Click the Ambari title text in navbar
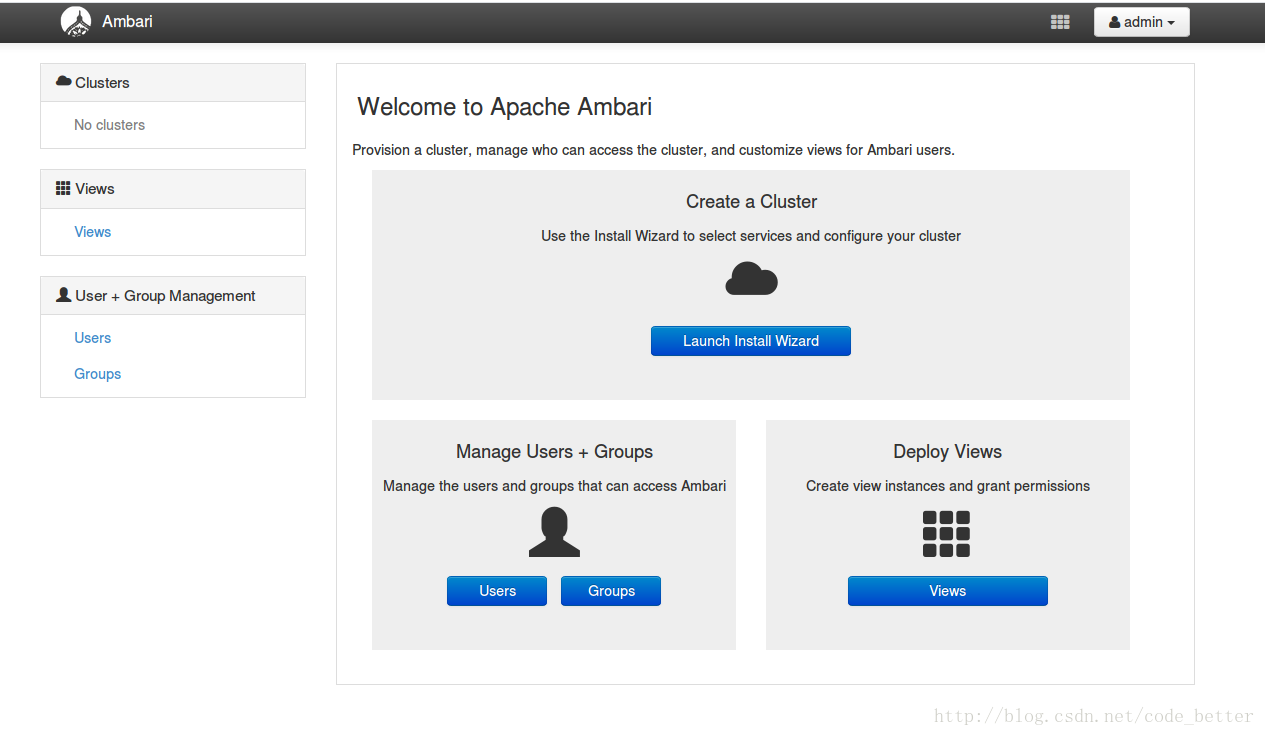Screen dimensions: 1265x736 click(x=127, y=21)
